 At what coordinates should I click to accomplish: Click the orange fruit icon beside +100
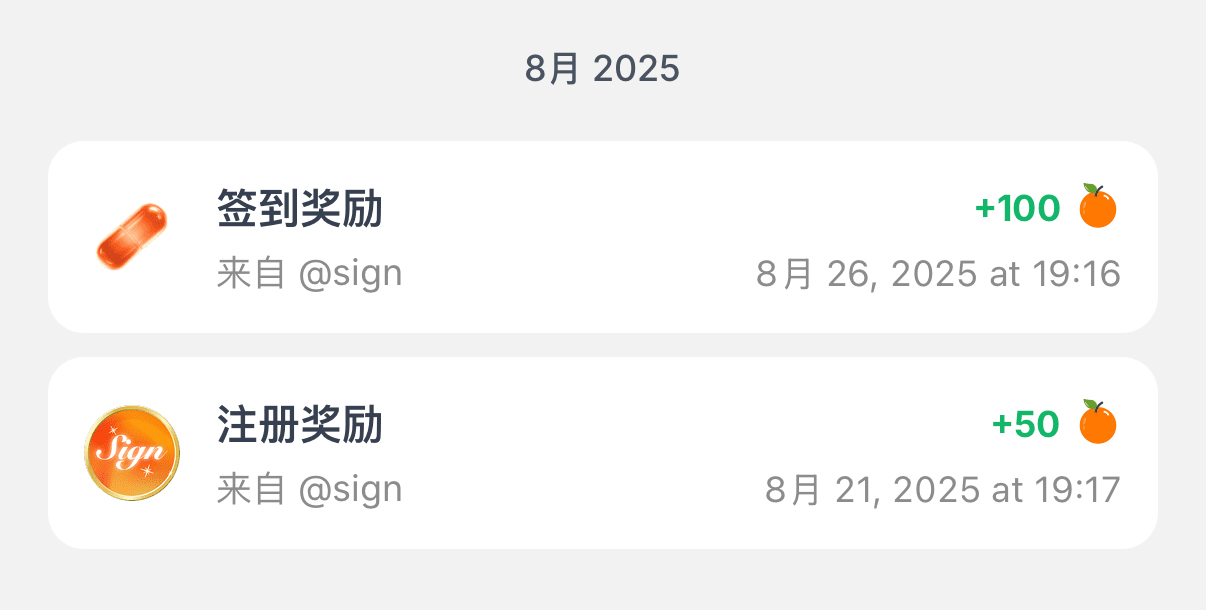click(x=1098, y=207)
